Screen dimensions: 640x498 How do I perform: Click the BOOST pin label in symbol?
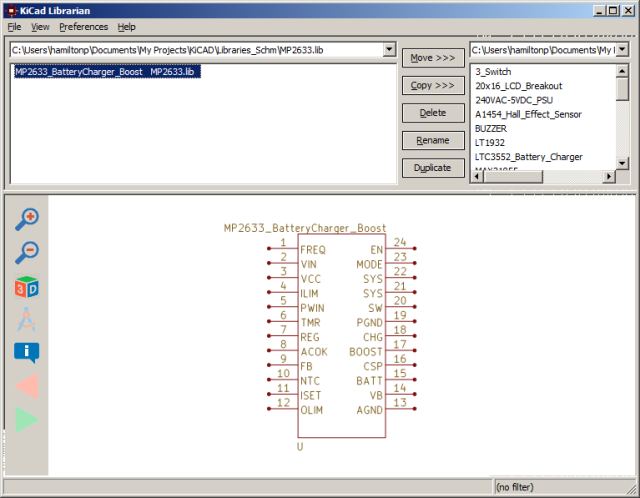point(366,352)
